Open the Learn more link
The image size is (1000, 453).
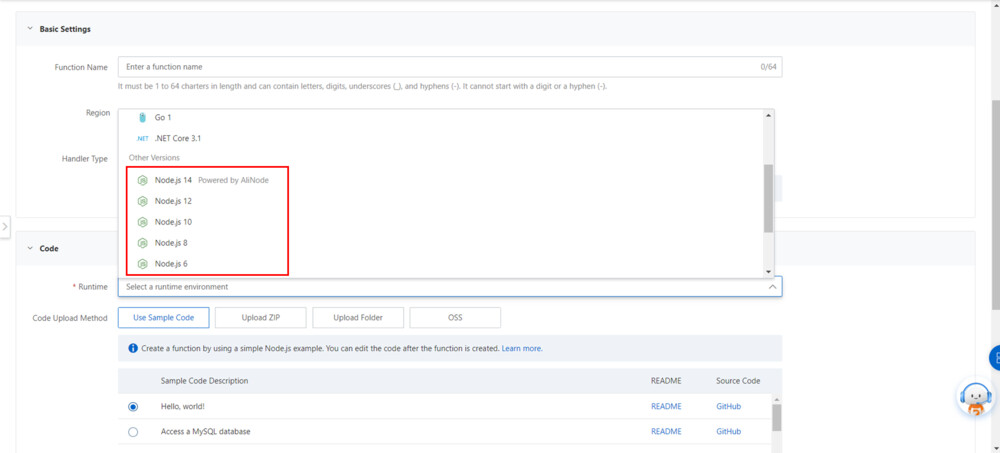[x=521, y=349]
